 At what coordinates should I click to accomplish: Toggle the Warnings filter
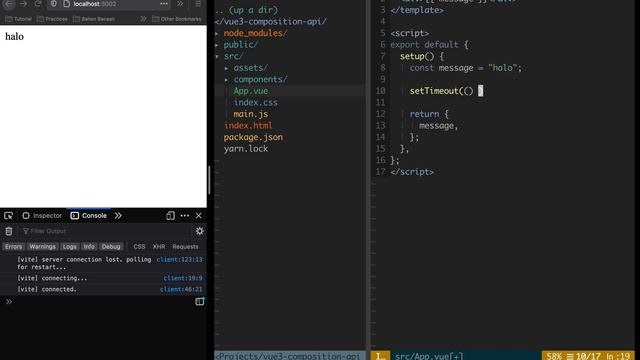(x=42, y=247)
